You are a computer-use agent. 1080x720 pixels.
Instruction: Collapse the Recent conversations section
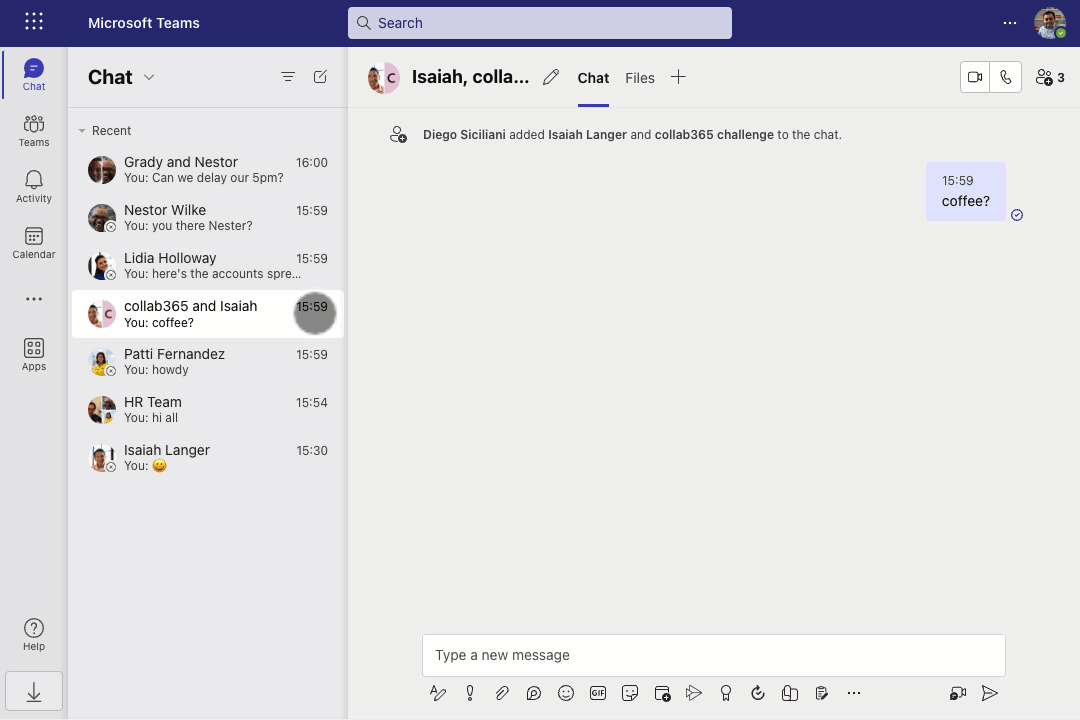[x=82, y=130]
